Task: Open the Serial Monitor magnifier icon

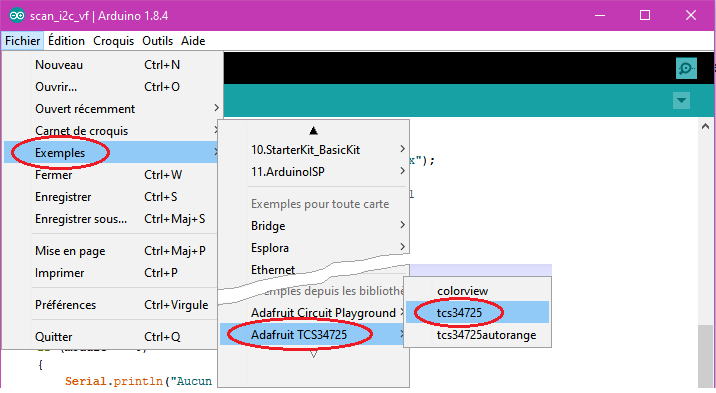Action: (x=686, y=68)
